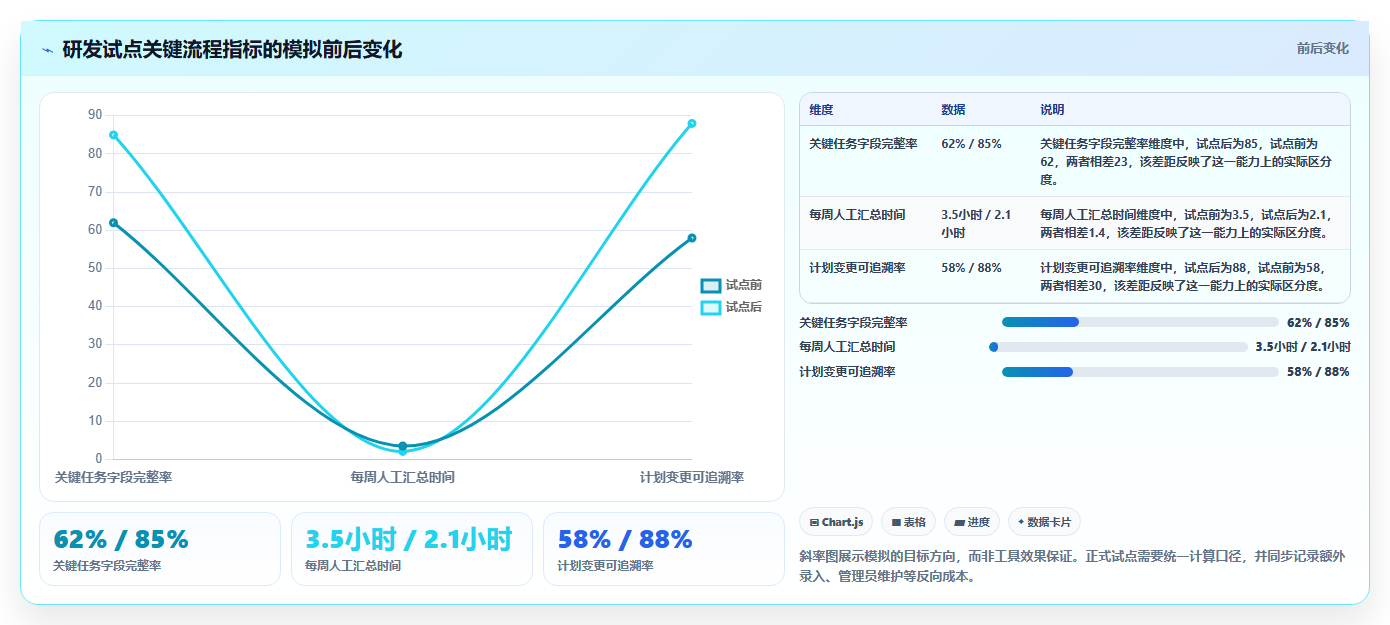Click the Chart.js tag

tap(836, 522)
